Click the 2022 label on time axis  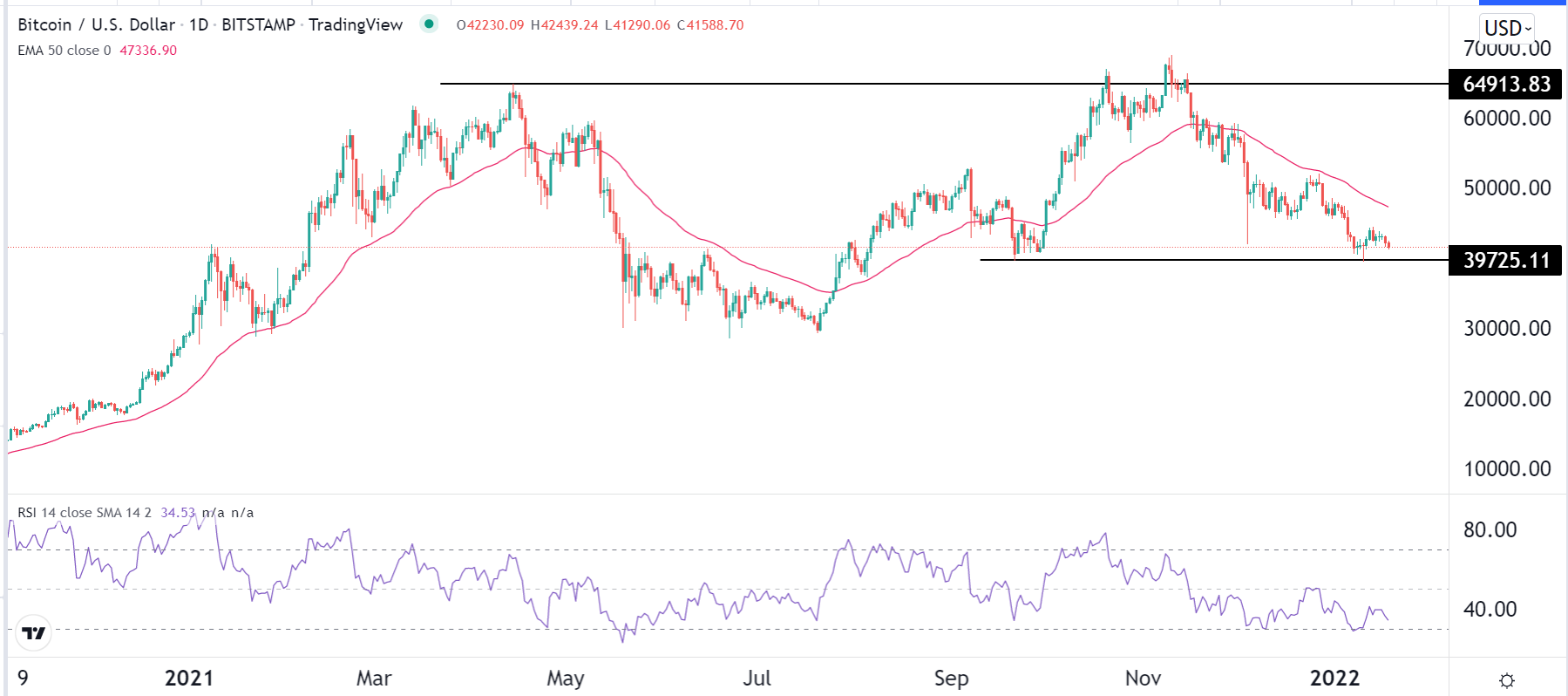click(x=1334, y=679)
